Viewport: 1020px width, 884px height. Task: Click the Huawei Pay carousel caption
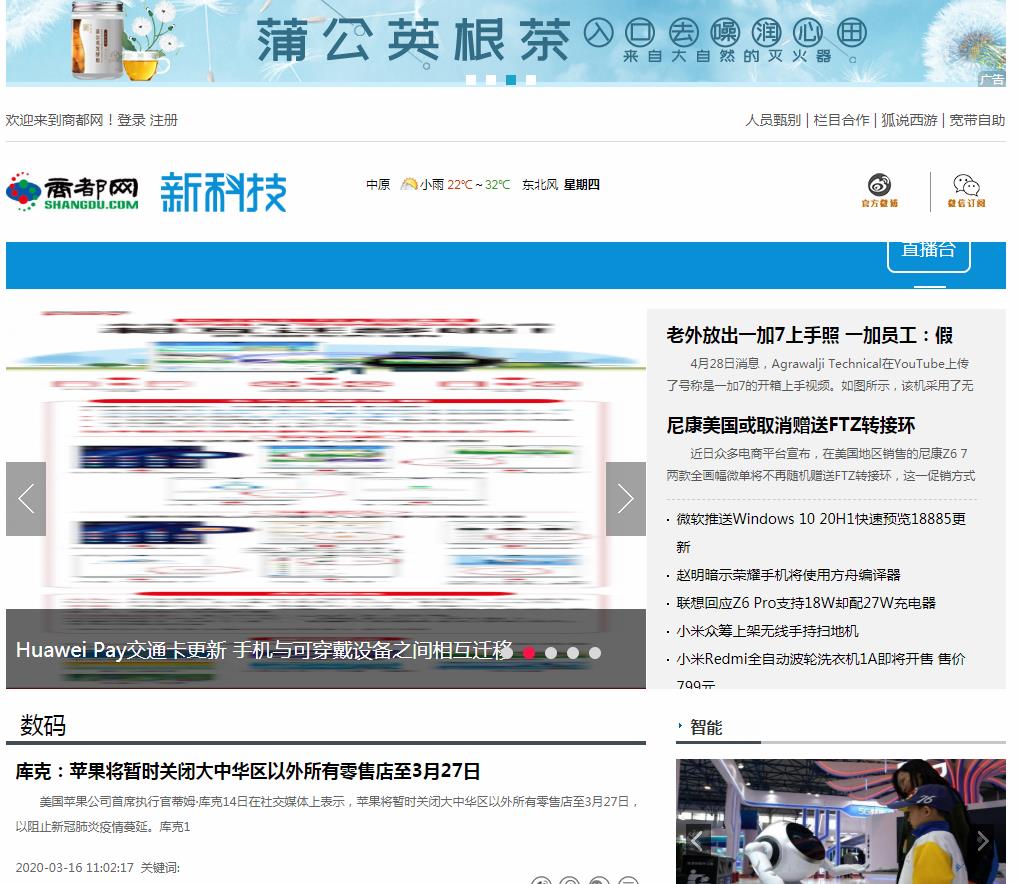[264, 650]
